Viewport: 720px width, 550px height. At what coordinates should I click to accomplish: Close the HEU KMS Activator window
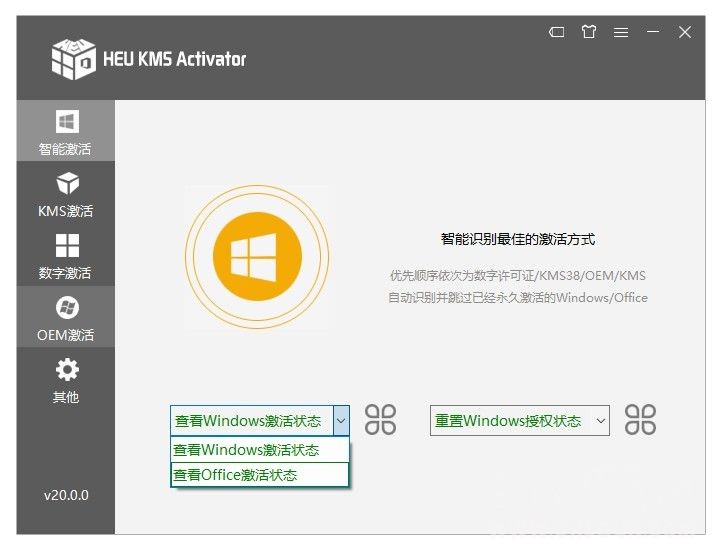685,32
